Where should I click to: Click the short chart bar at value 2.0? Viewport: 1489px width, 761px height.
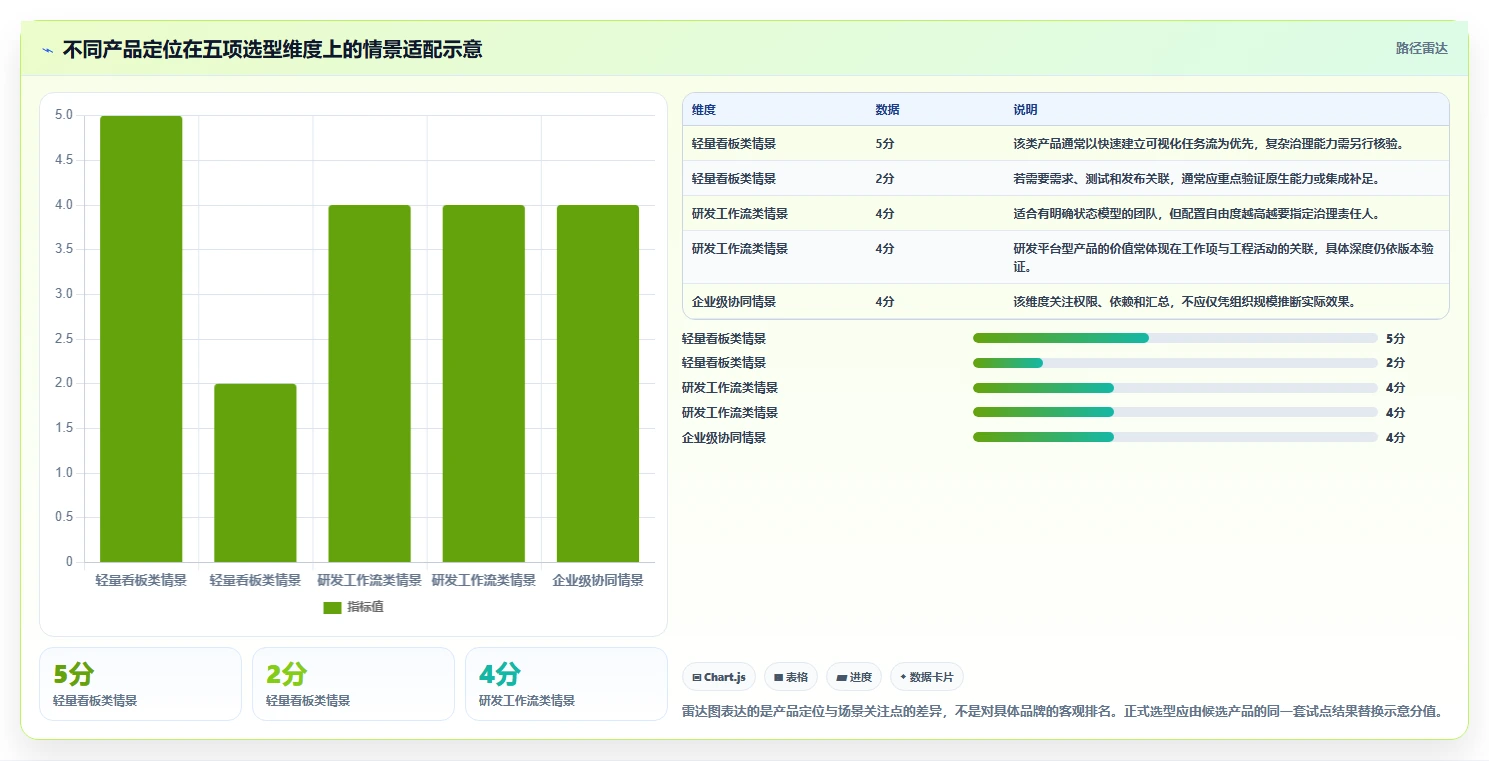click(x=255, y=473)
